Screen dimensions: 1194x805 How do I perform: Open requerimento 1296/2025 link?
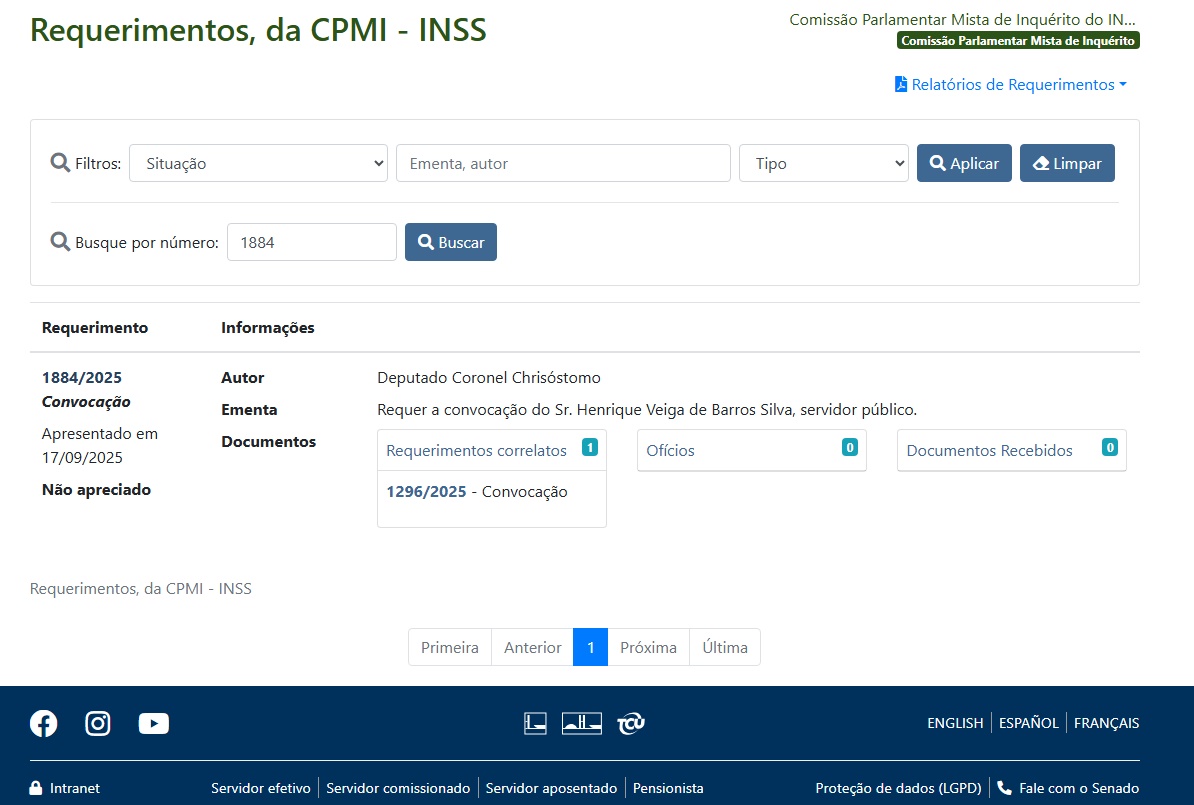[426, 491]
